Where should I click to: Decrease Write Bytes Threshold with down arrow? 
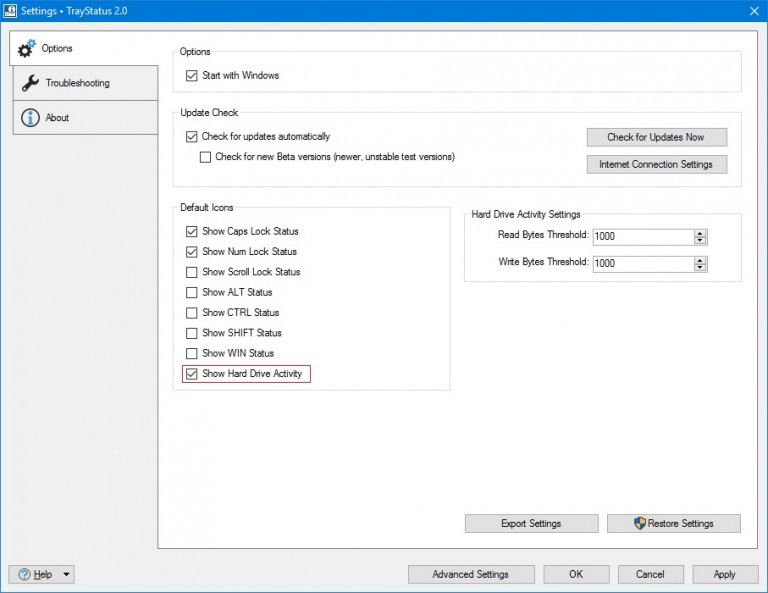[x=700, y=268]
